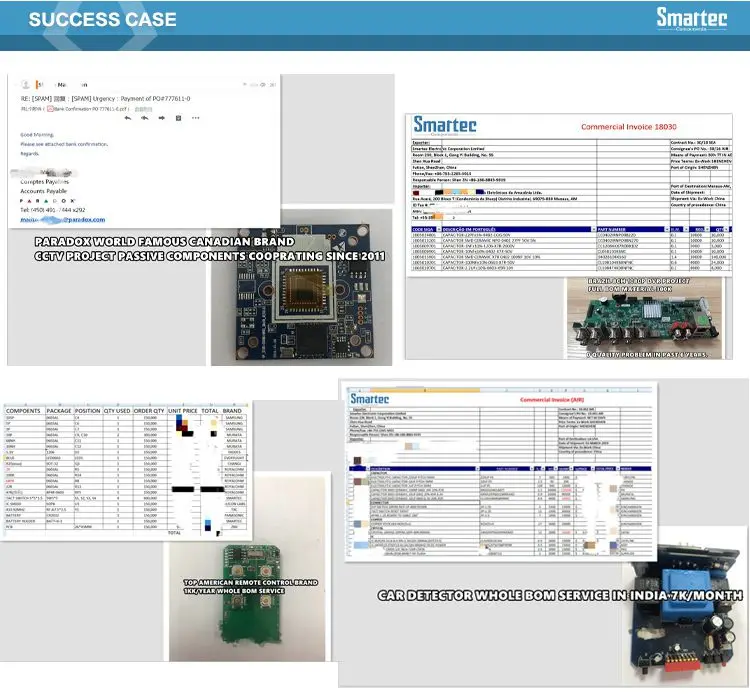Open the Bank Confirmation PDF attachment

89,107
